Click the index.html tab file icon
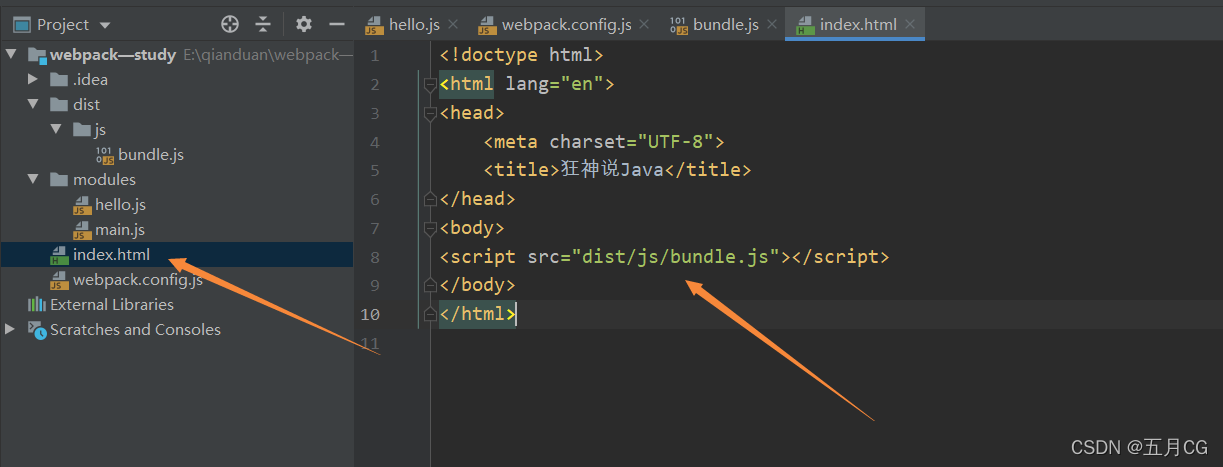The image size is (1223, 467). click(x=805, y=24)
